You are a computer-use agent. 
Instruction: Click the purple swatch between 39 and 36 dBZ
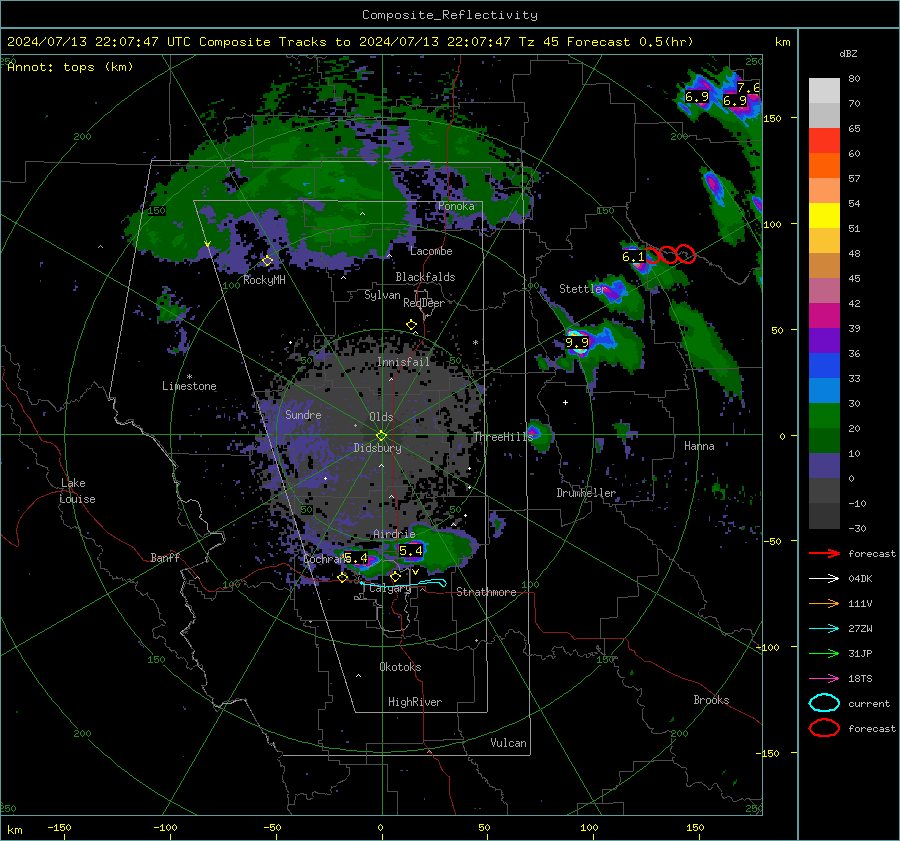coord(824,340)
